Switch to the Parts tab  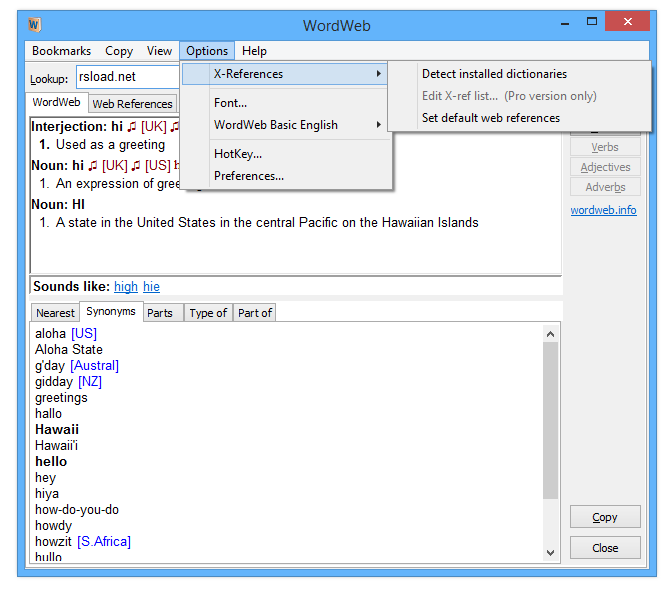[x=163, y=313]
